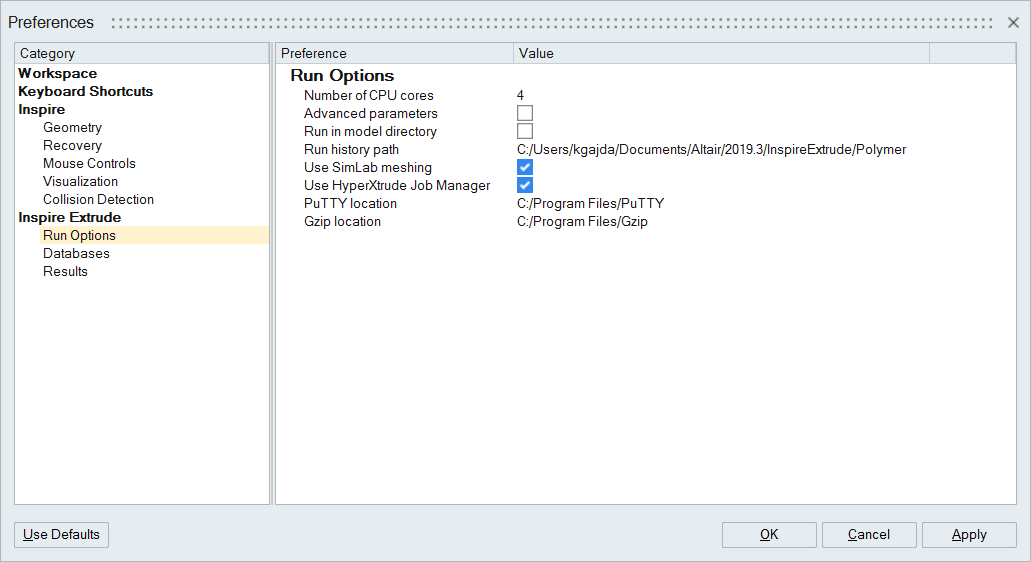1031x562 pixels.
Task: Edit the Number of CPU cores value
Action: pos(521,96)
